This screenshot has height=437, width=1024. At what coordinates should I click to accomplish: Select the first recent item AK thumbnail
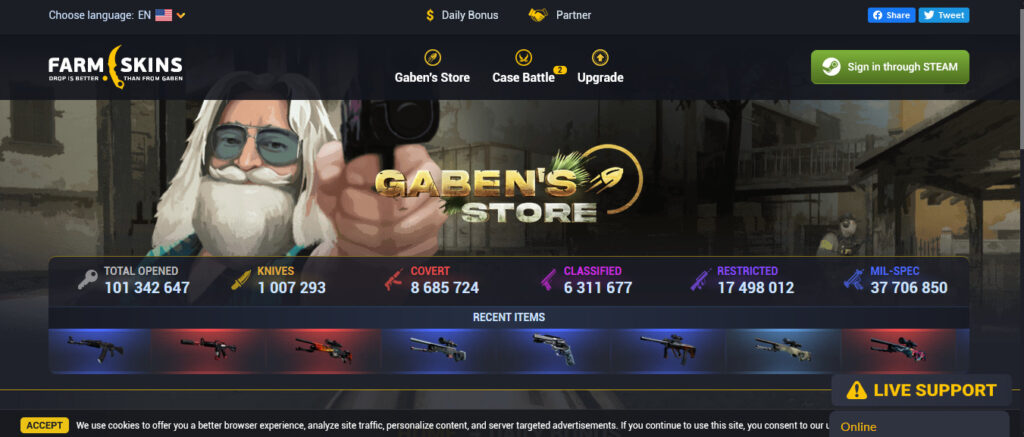(x=100, y=350)
